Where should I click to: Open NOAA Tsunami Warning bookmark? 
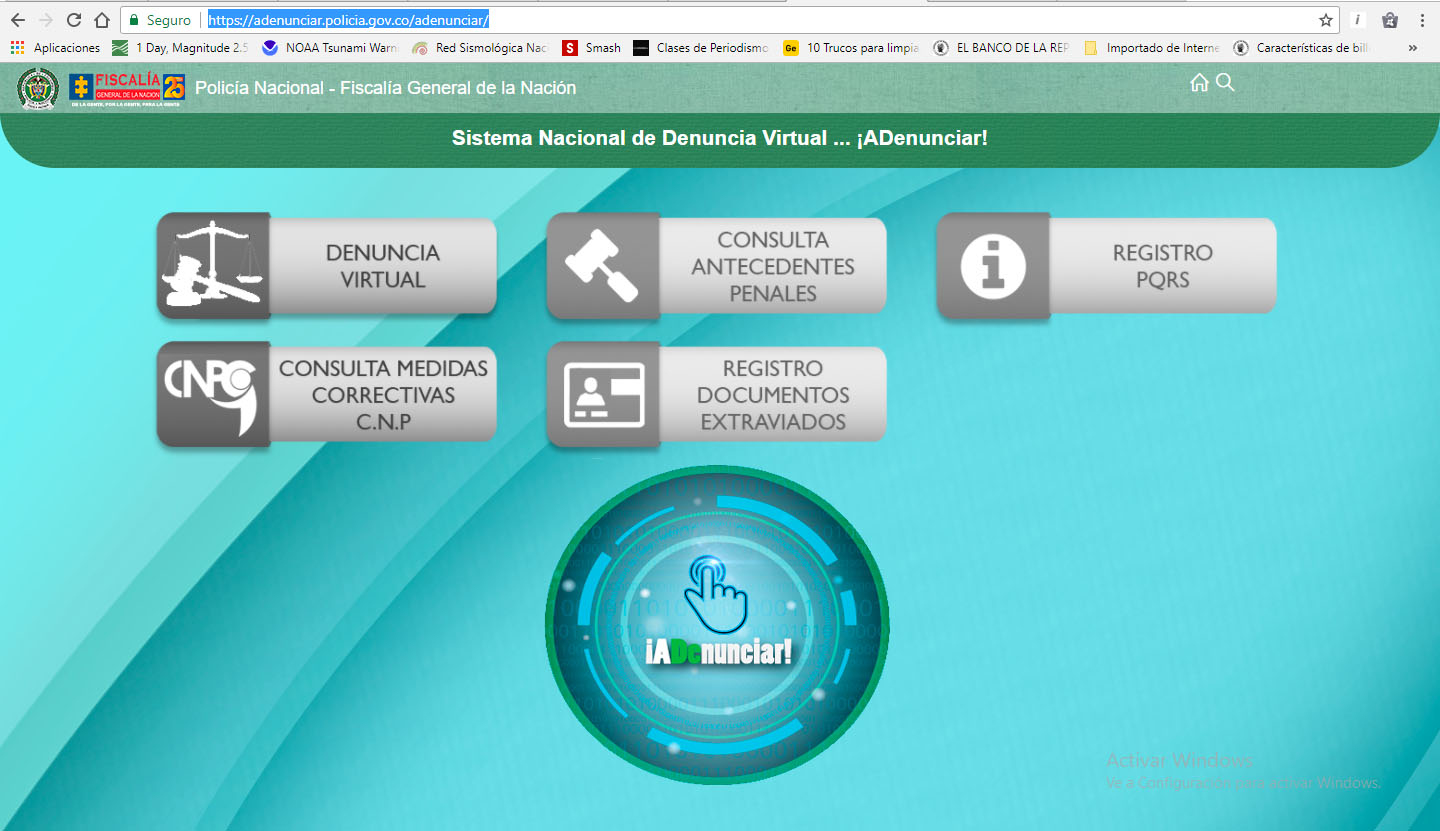329,47
